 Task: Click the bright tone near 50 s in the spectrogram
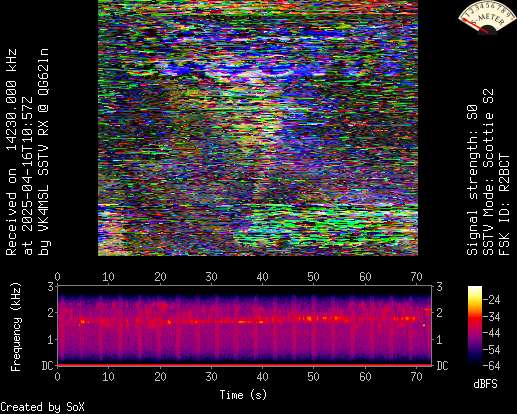pos(309,318)
